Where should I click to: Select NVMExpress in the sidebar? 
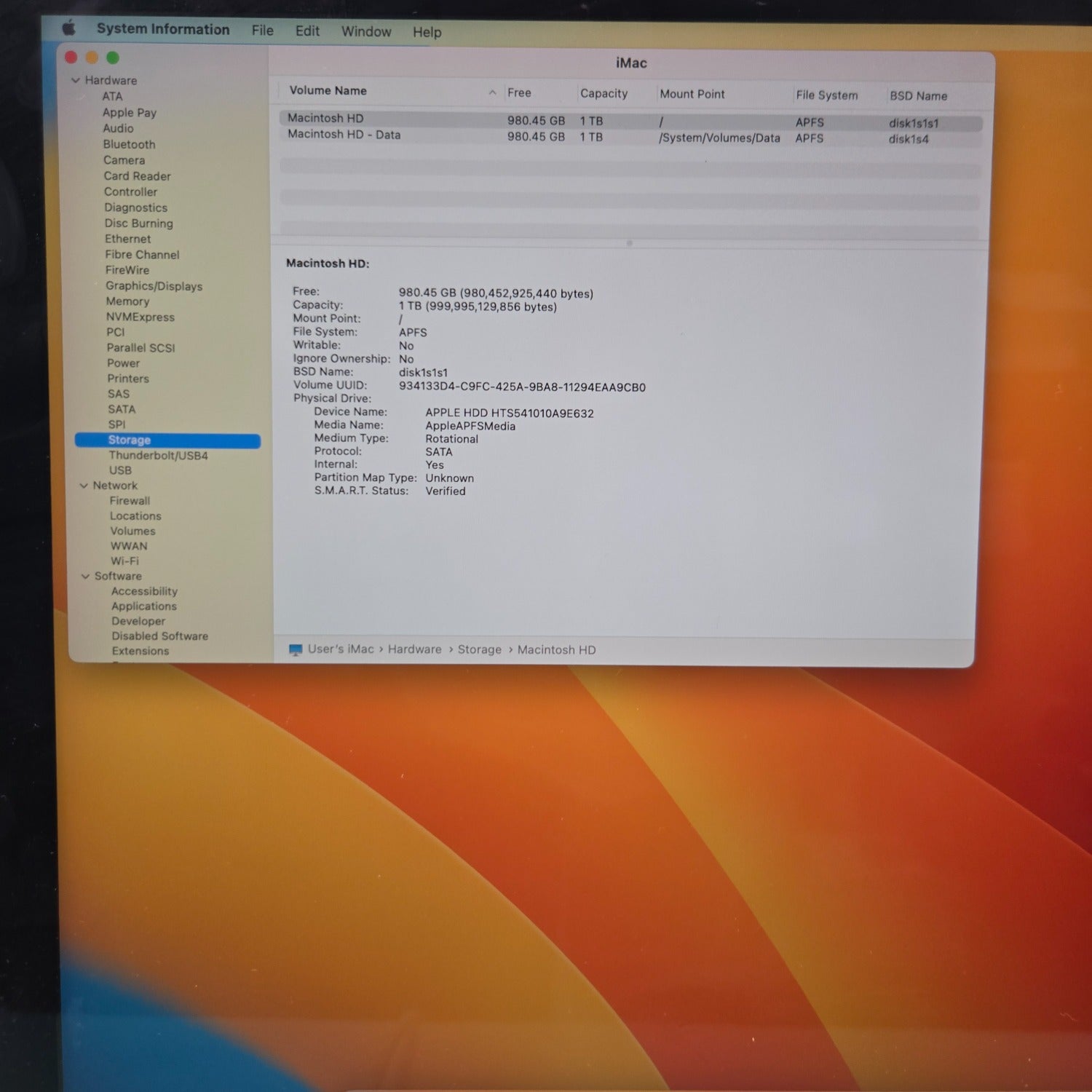[140, 317]
